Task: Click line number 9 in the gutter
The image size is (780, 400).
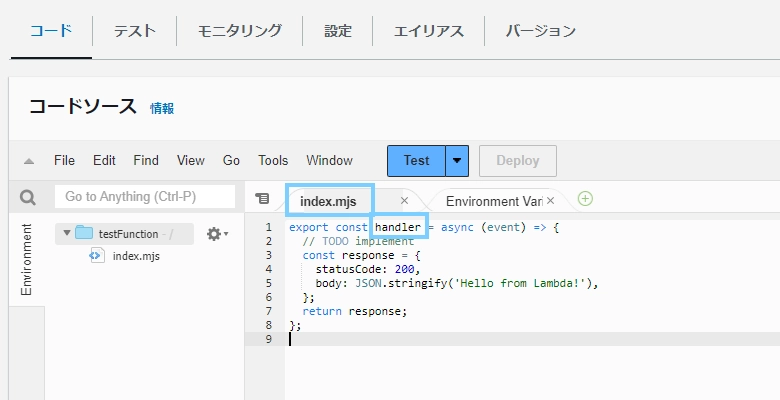Action: coord(269,339)
